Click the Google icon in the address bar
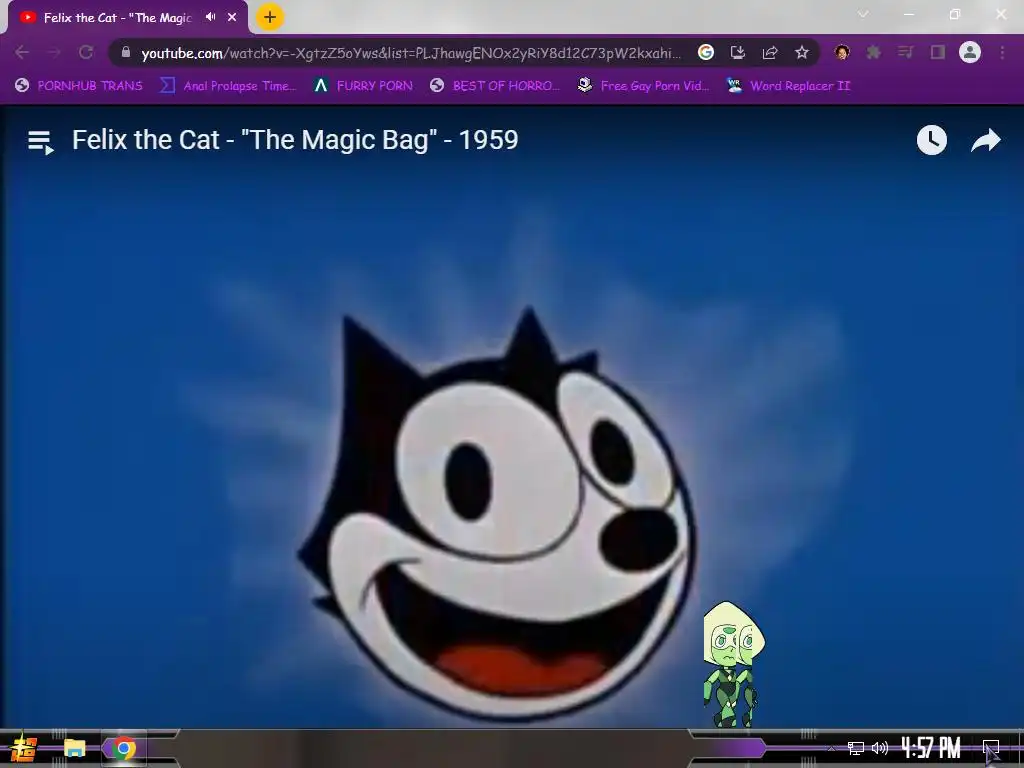Screen dimensions: 1024x768 pos(706,52)
